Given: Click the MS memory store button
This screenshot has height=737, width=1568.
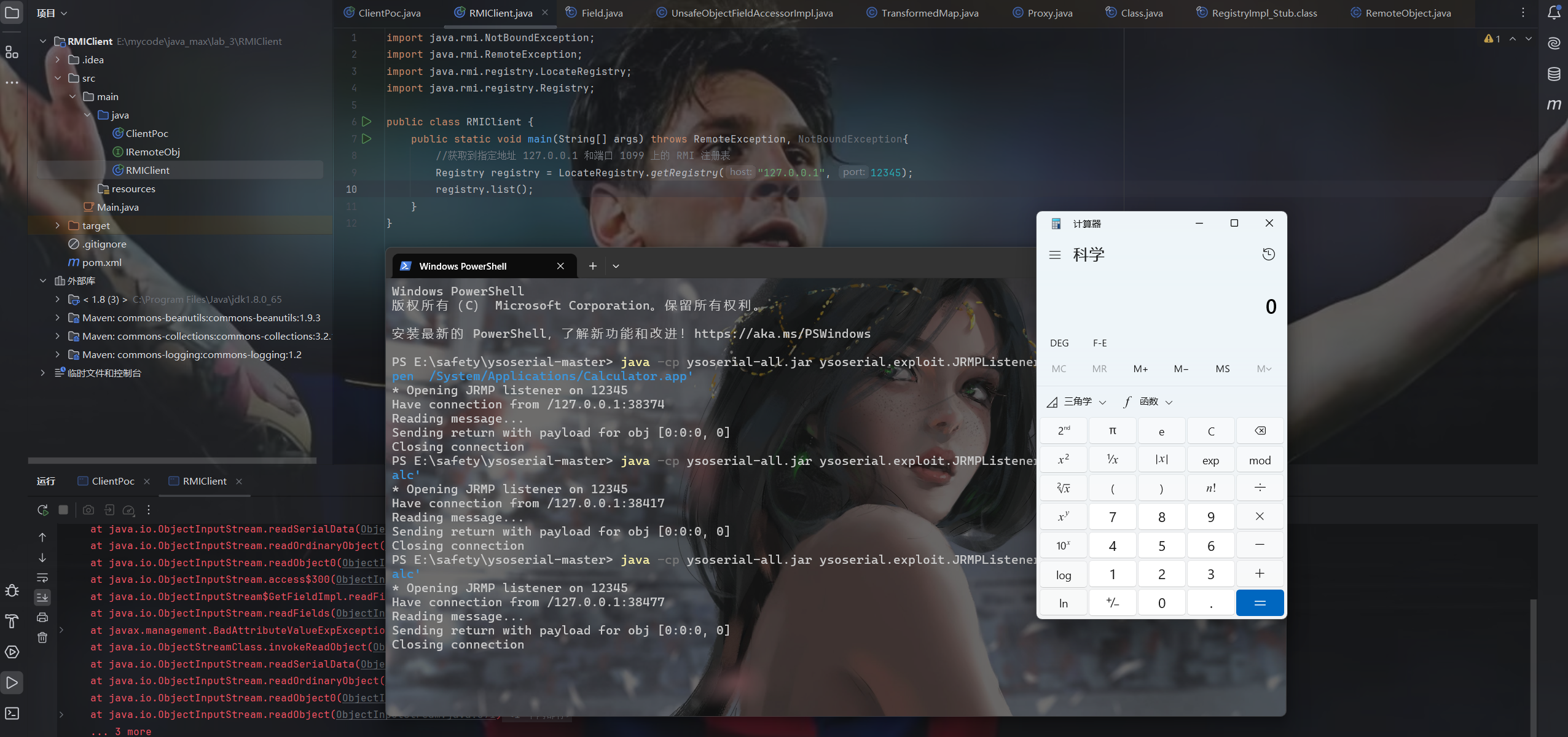Looking at the screenshot, I should (1223, 368).
